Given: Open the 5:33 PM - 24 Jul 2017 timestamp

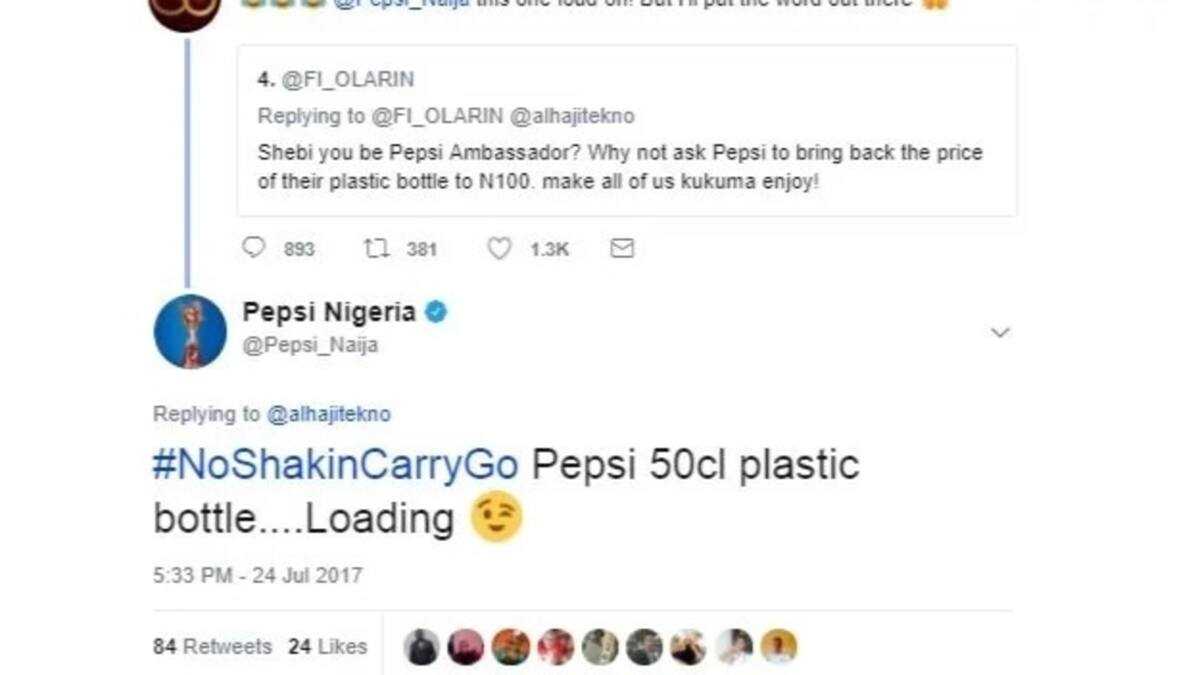Looking at the screenshot, I should point(257,575).
